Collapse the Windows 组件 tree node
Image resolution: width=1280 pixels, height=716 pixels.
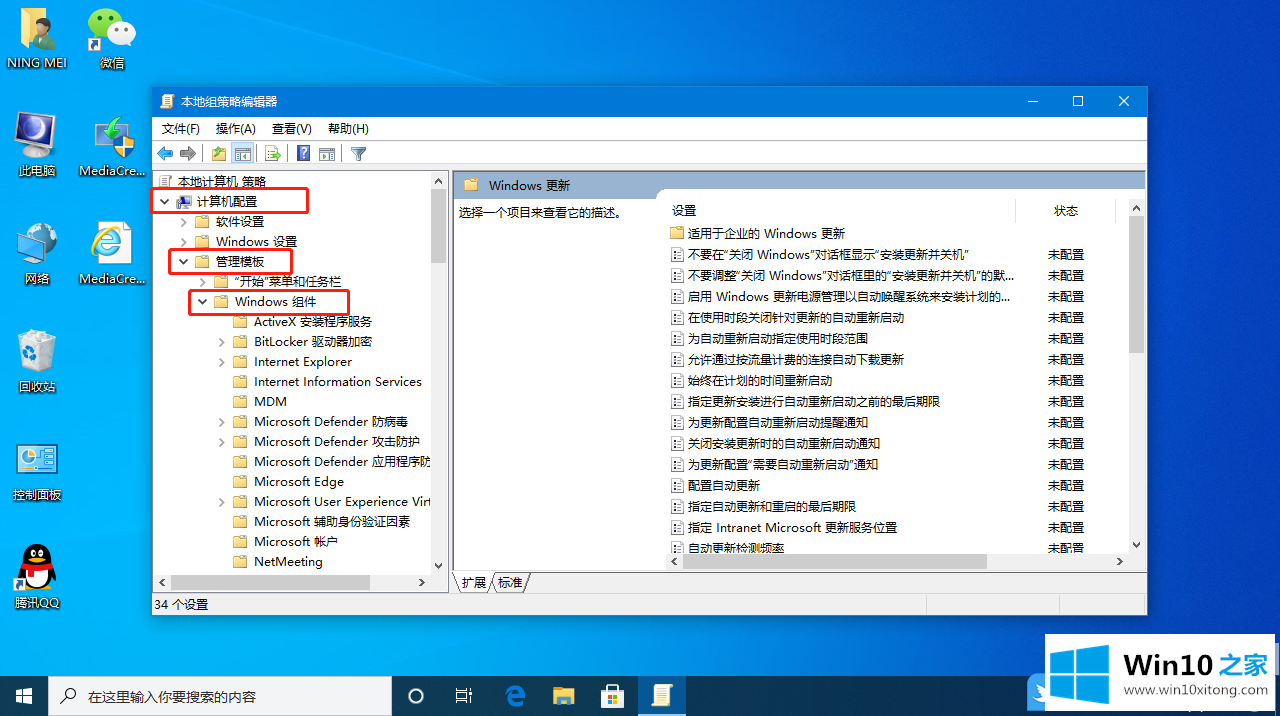(x=202, y=302)
